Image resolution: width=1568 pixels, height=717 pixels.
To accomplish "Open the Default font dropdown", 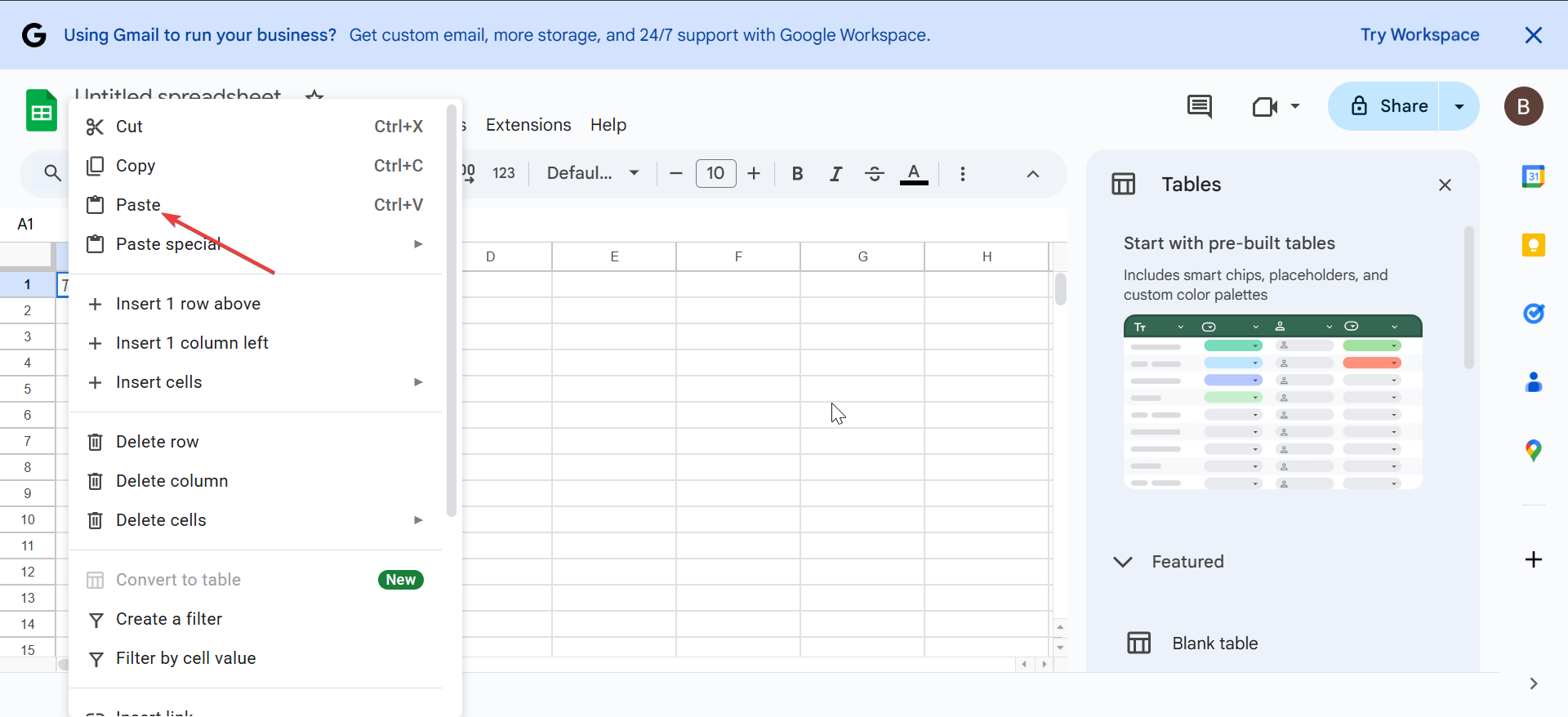I will point(593,173).
